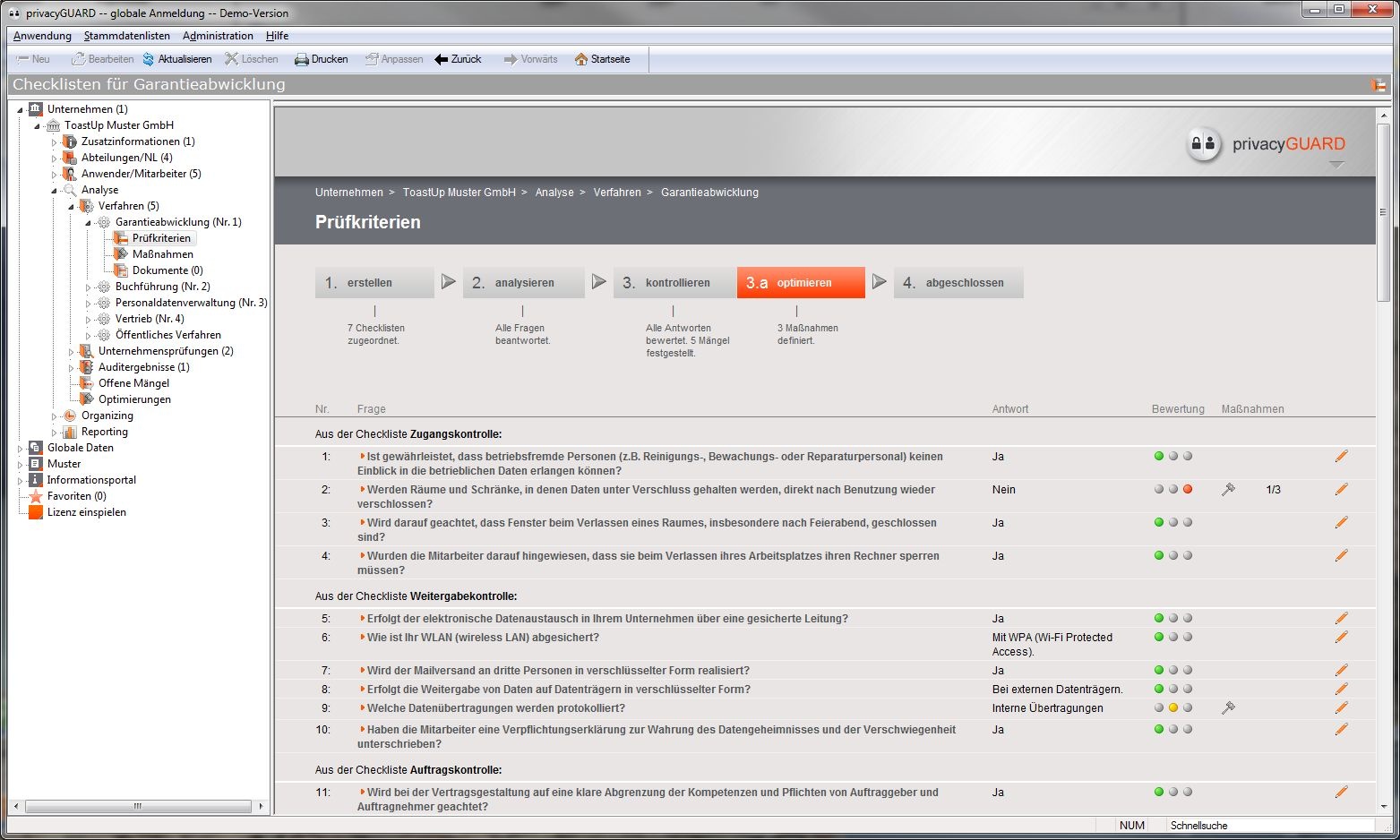
Task: Click the Löschen toolbar icon
Action: tap(232, 59)
